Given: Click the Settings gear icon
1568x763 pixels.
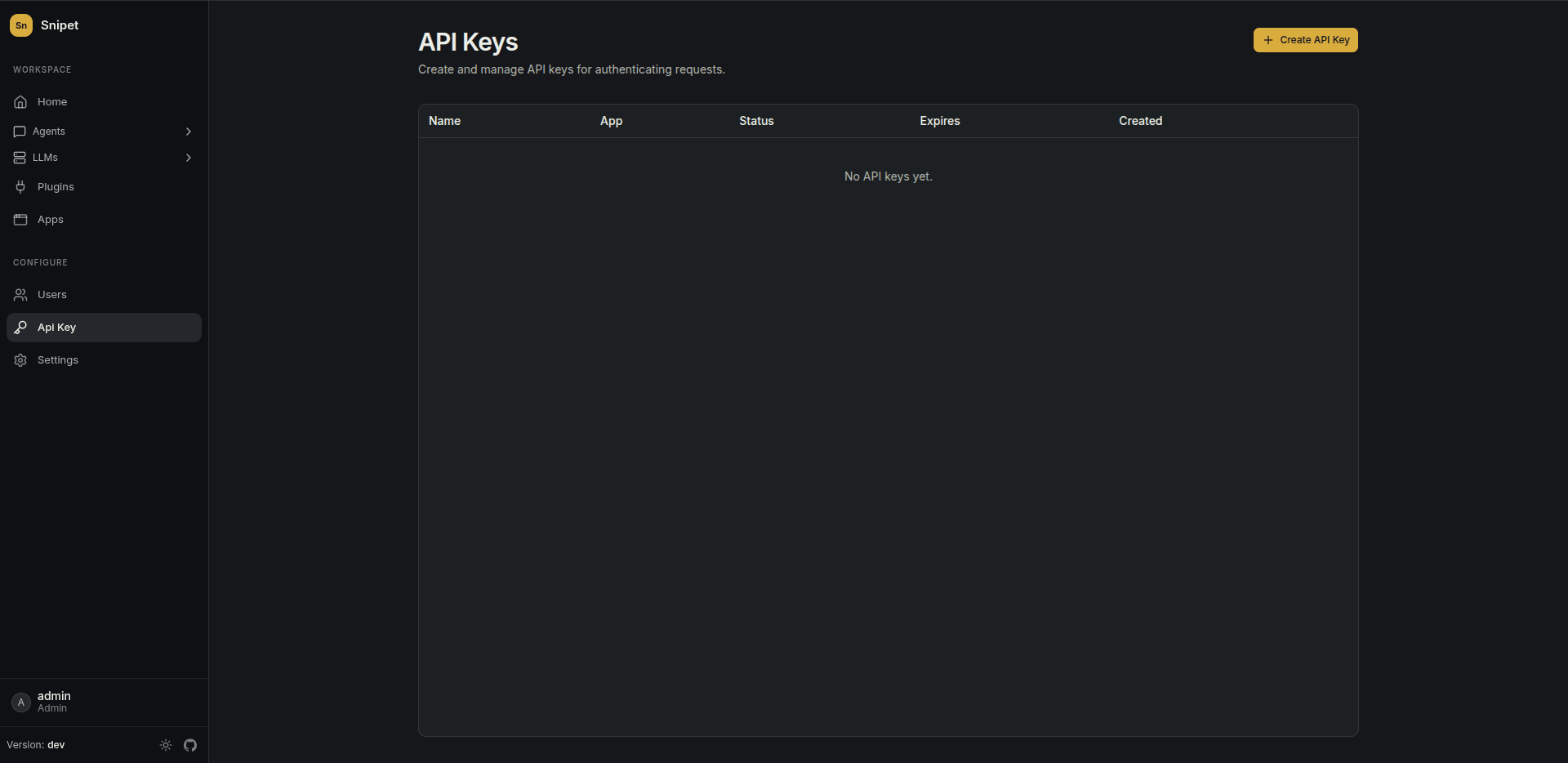Looking at the screenshot, I should pos(20,360).
